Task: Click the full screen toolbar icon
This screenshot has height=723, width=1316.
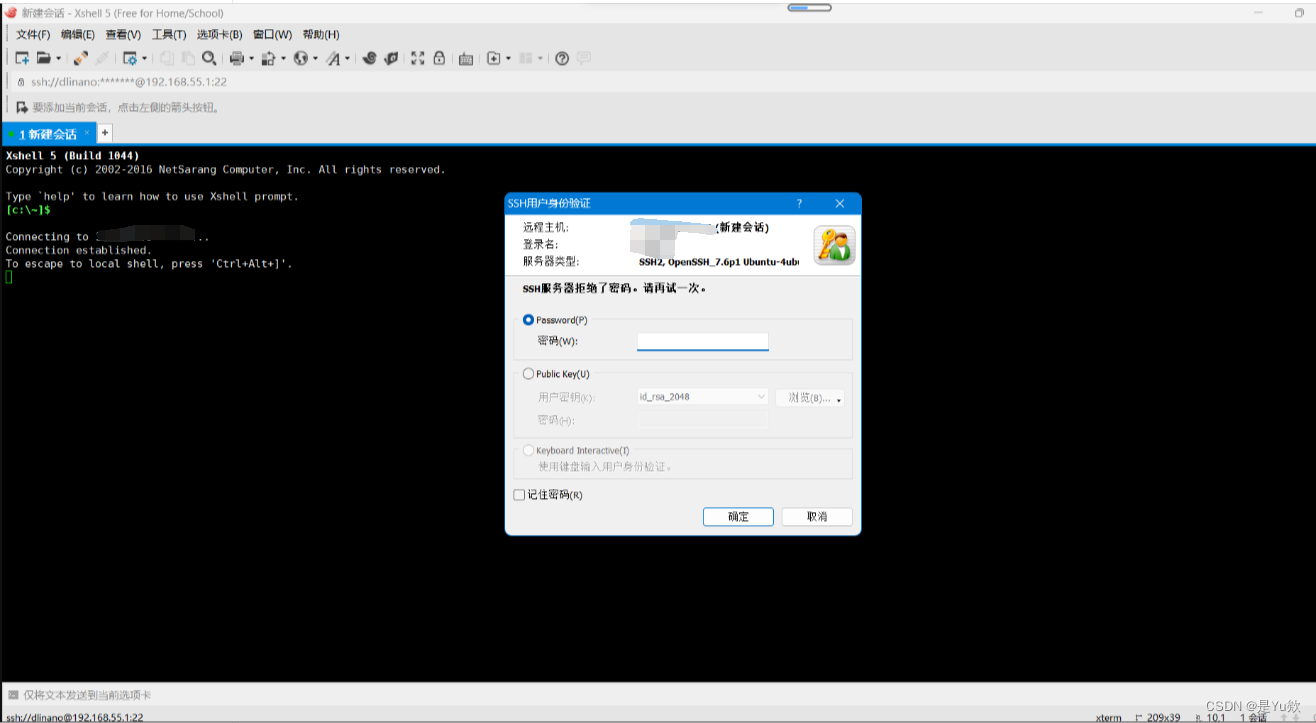Action: (417, 58)
